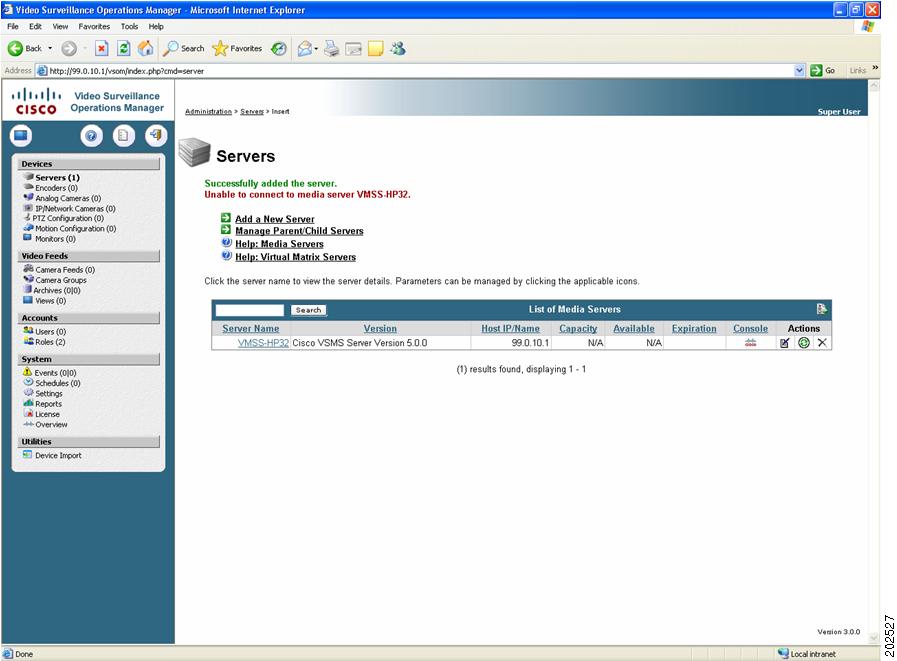Open the operator view with the monitor round icon
The height and width of the screenshot is (661, 897).
(21, 136)
